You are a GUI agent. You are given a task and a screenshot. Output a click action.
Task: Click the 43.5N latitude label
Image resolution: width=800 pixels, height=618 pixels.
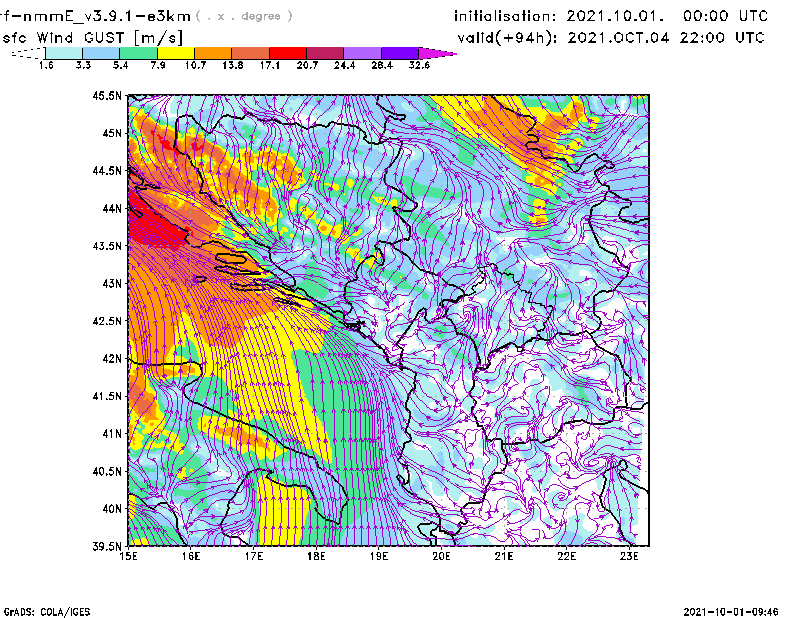[107, 246]
